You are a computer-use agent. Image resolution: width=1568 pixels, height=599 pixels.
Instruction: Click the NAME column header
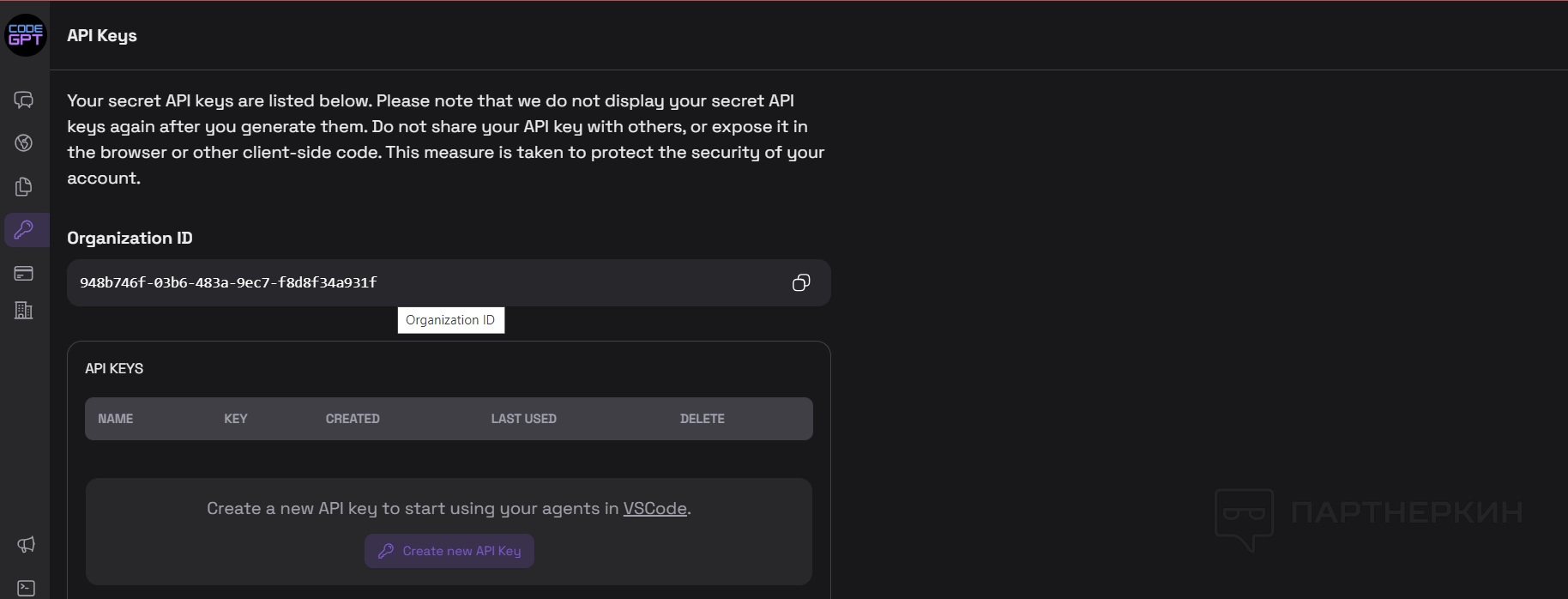[116, 419]
